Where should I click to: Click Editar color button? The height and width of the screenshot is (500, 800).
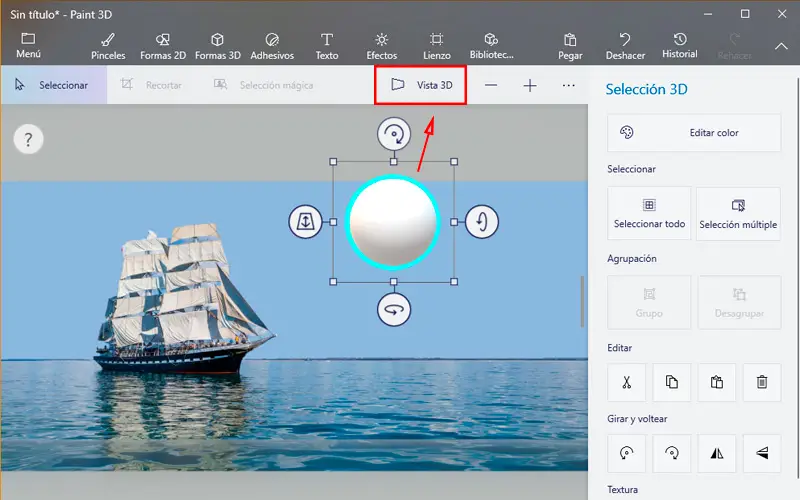click(694, 133)
